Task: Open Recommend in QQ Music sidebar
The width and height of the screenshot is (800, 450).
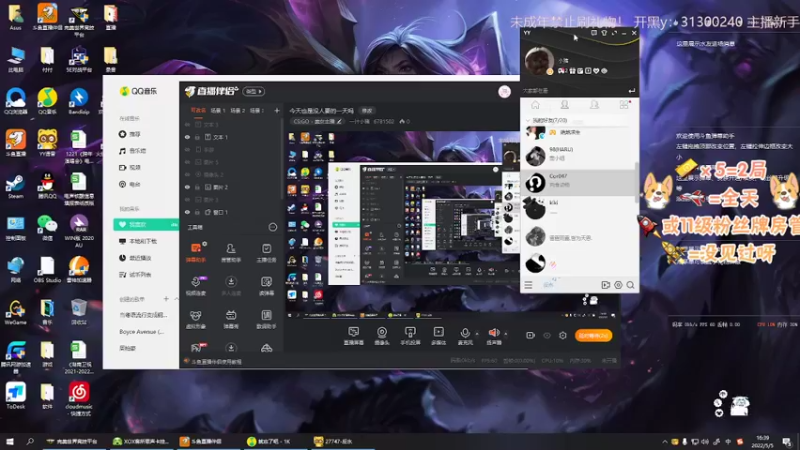Action: point(130,134)
